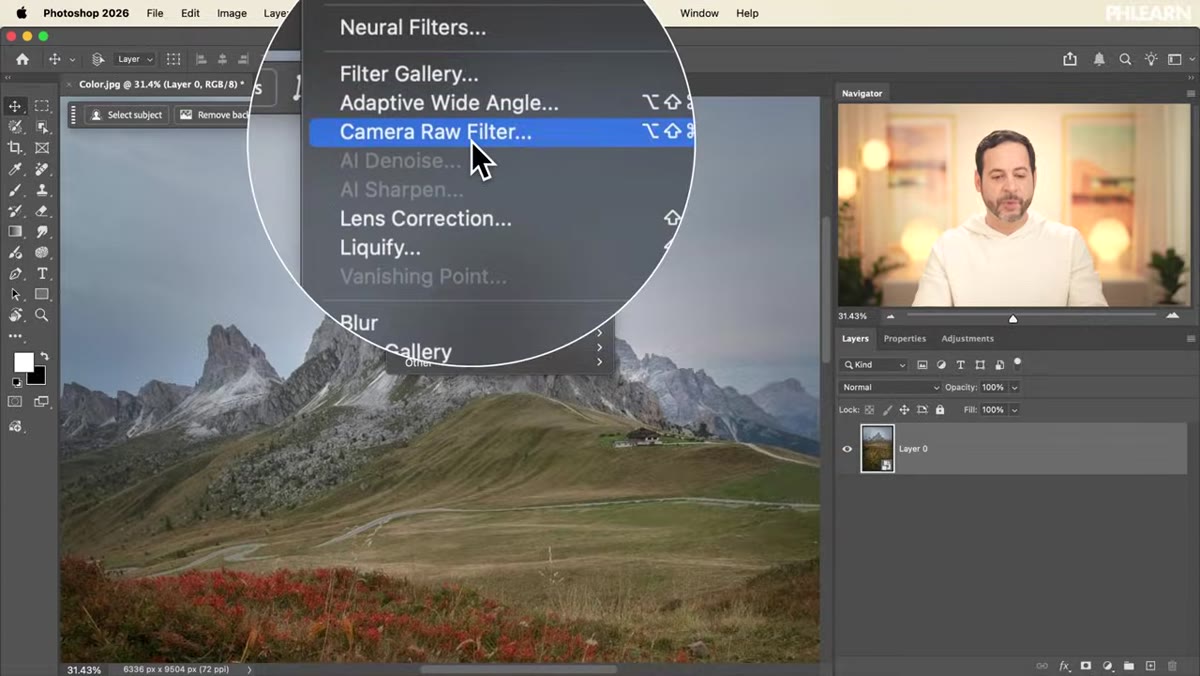Open the Discover lightbulb icon

click(1152, 59)
